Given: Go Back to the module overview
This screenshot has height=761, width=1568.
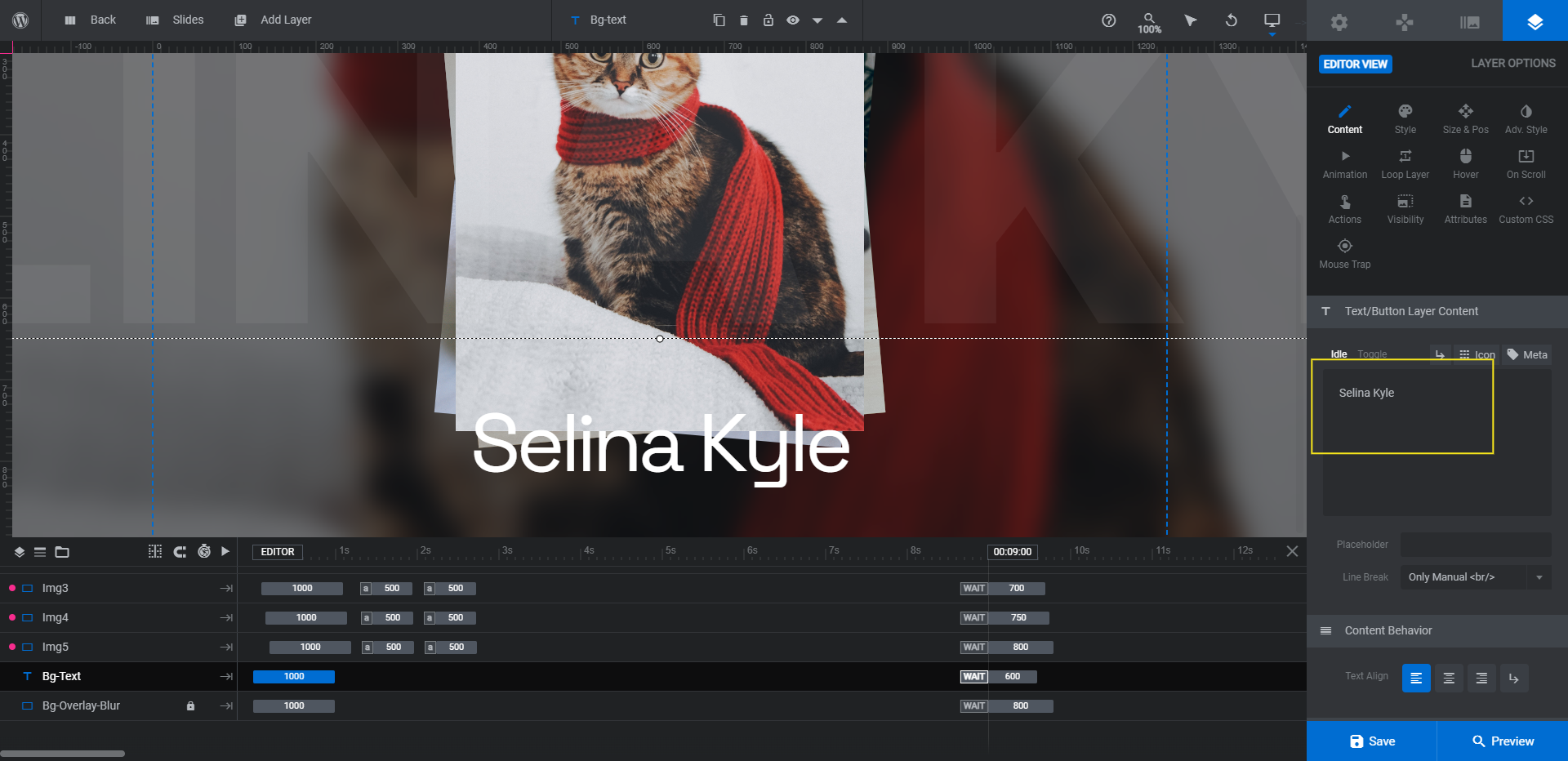Looking at the screenshot, I should [90, 20].
